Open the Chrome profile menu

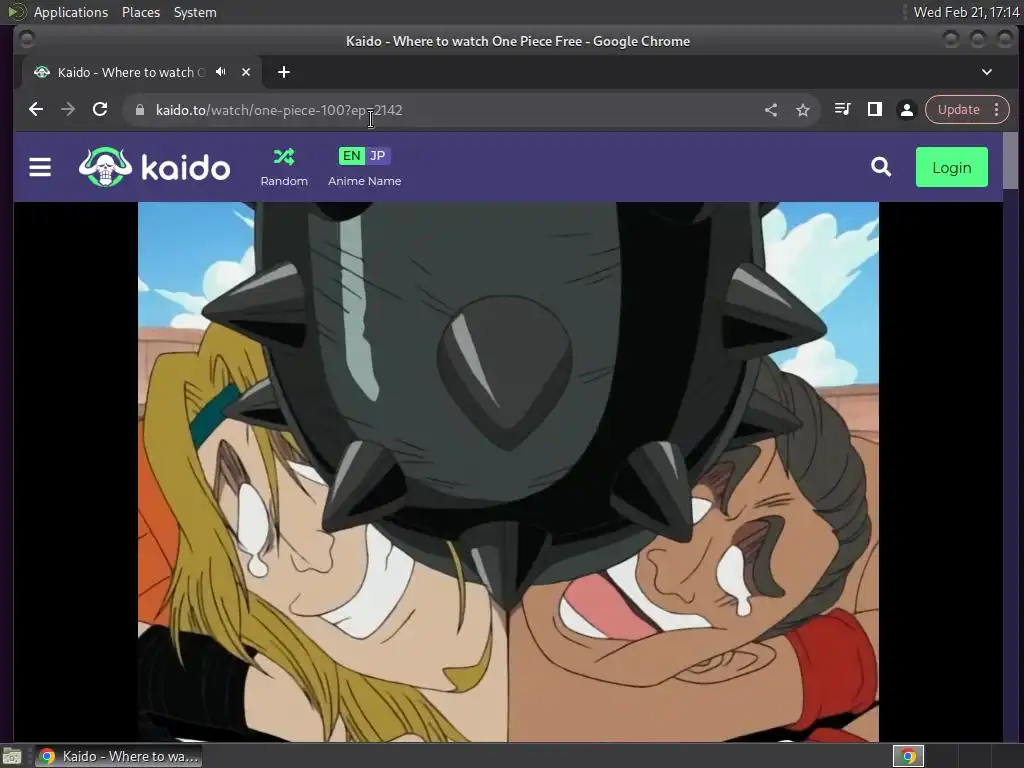(x=906, y=110)
